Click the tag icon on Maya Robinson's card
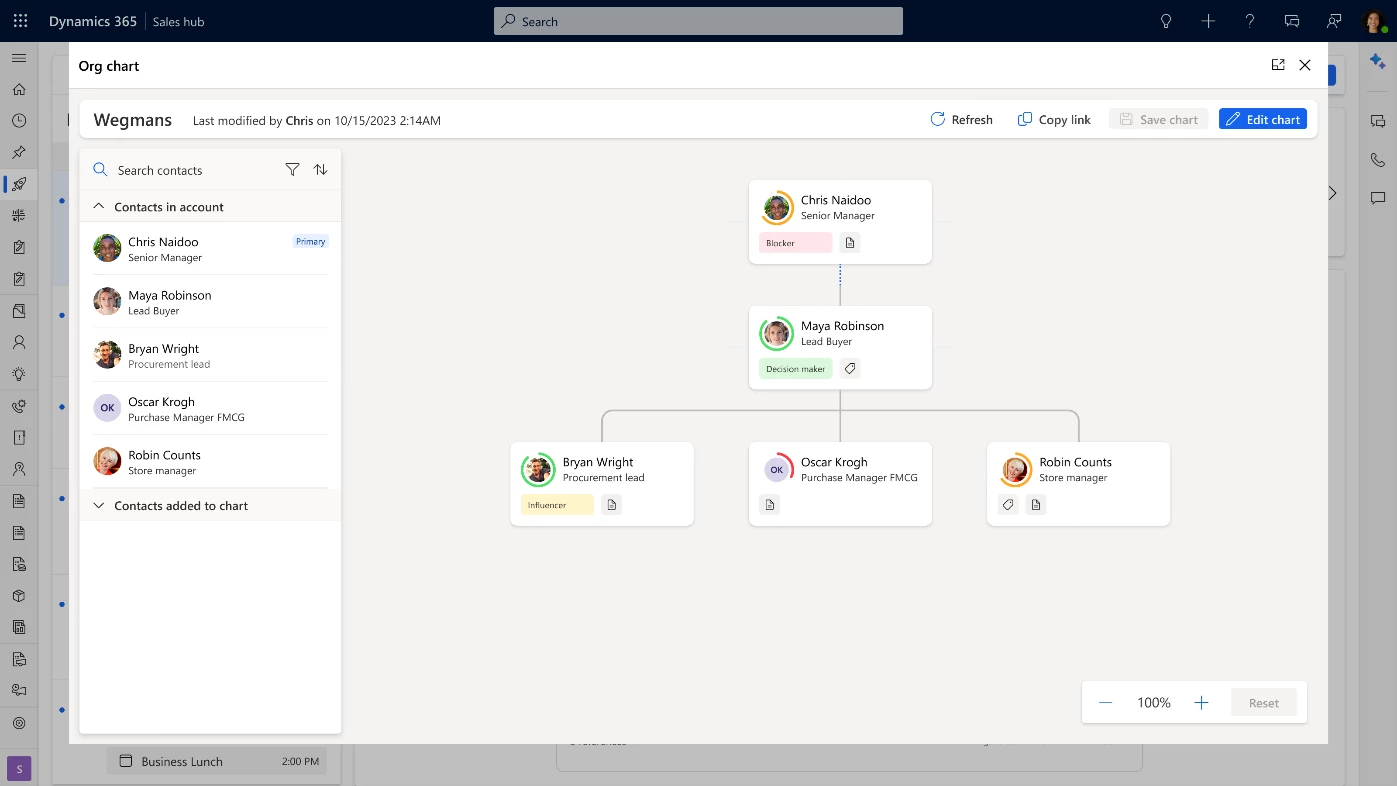The width and height of the screenshot is (1397, 786). coord(849,368)
